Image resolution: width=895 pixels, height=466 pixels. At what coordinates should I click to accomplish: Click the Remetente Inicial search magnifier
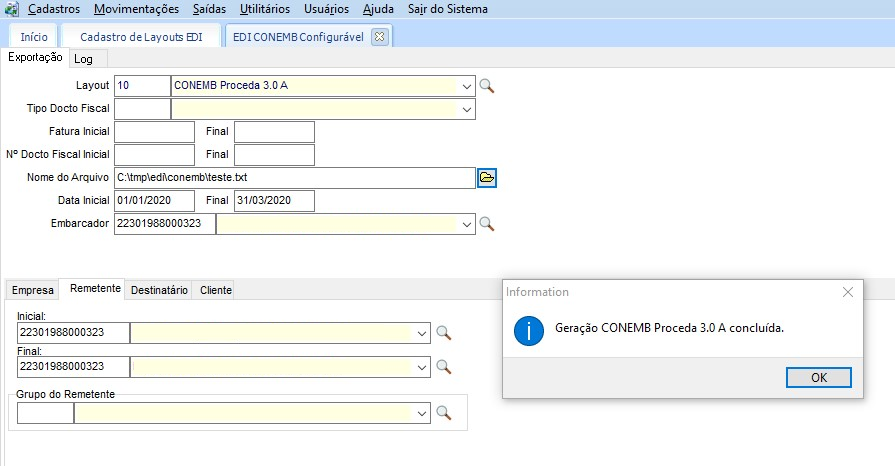pyautogui.click(x=445, y=333)
